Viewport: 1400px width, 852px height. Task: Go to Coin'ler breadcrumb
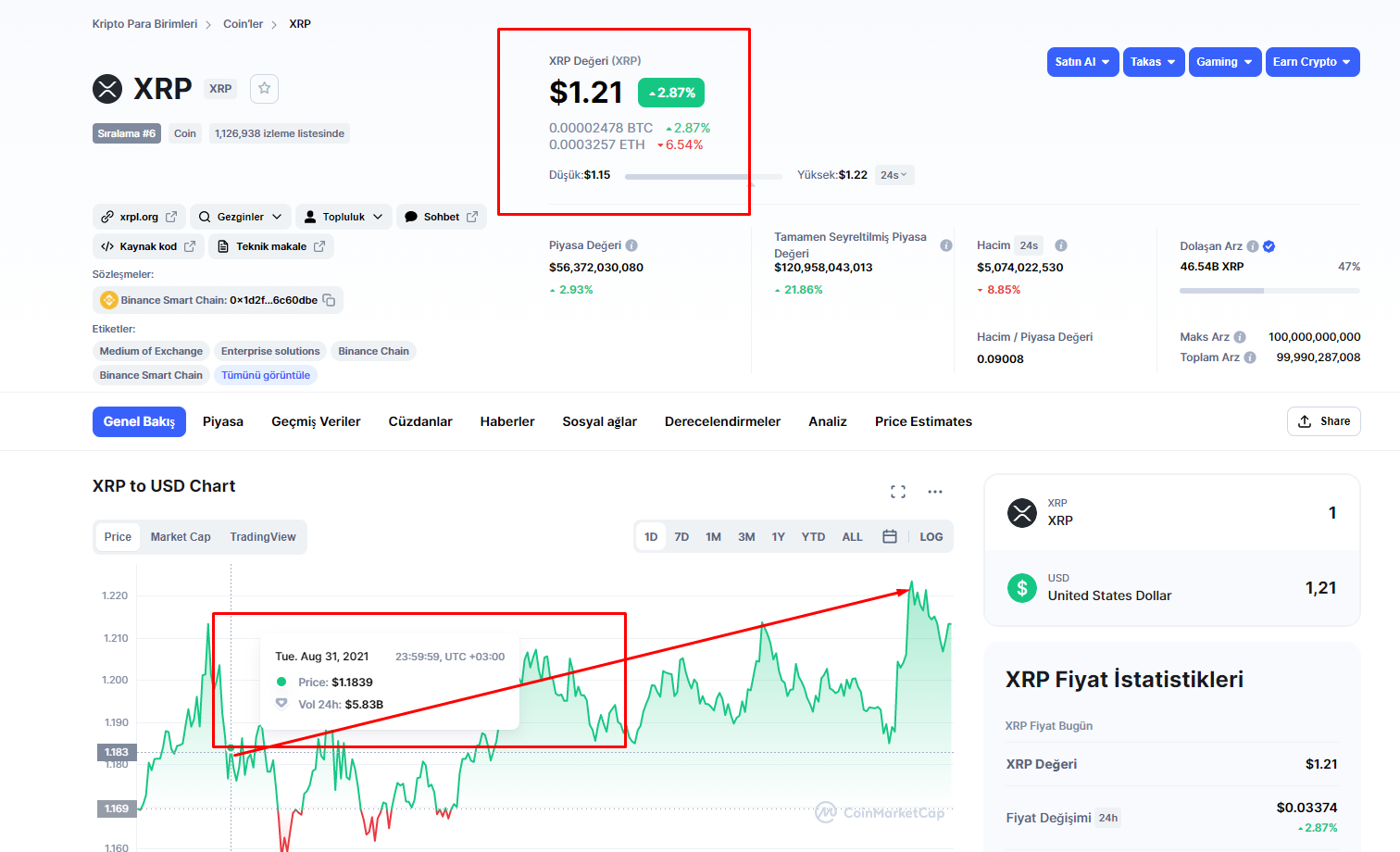coord(243,24)
